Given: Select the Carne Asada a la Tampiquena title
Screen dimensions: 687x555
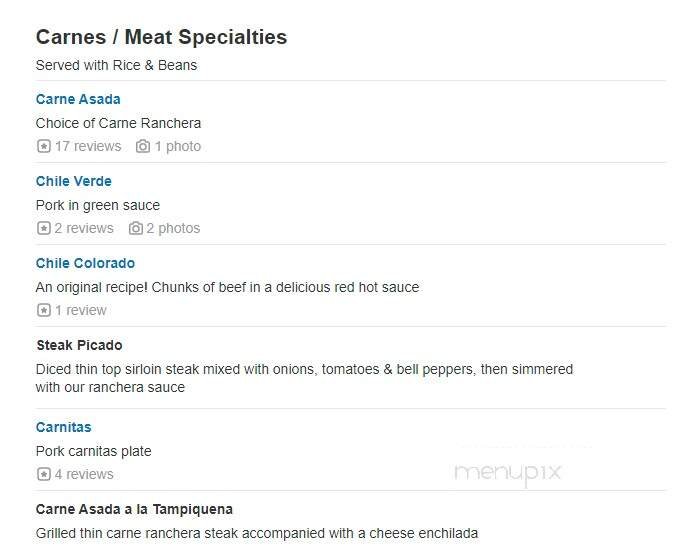Looking at the screenshot, I should coord(134,509).
